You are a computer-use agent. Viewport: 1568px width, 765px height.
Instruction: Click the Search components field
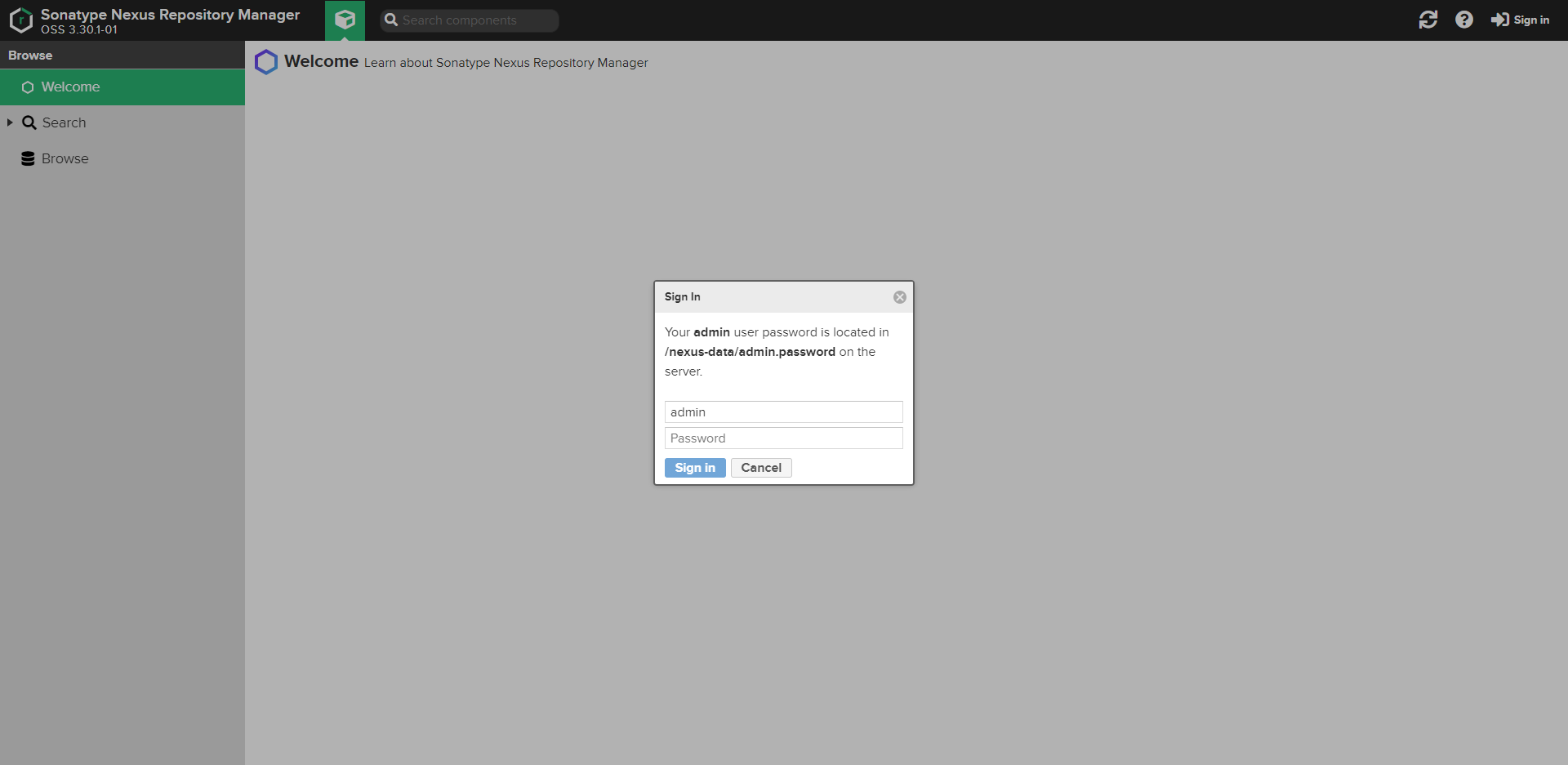(470, 20)
